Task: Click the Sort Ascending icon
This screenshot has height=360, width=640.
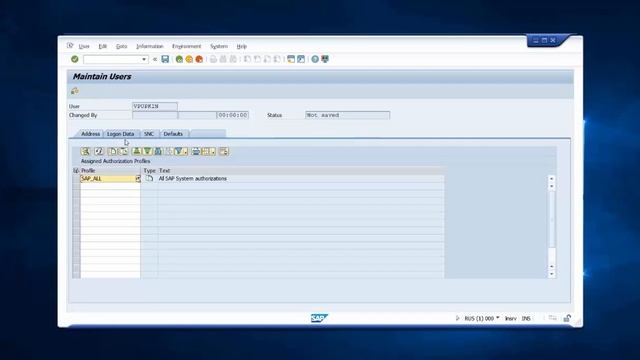Action: (137, 151)
